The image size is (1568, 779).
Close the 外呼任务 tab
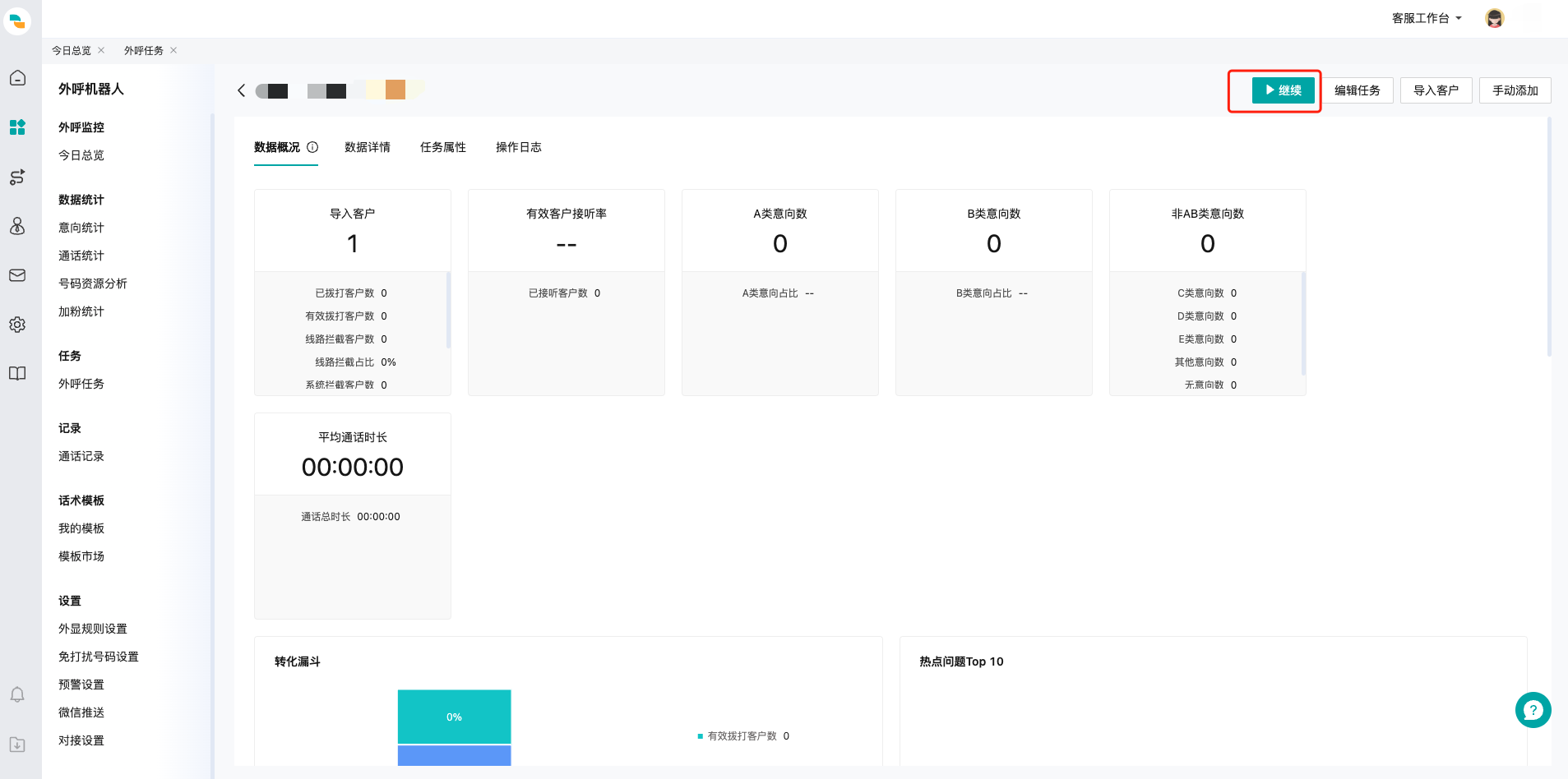click(x=173, y=50)
